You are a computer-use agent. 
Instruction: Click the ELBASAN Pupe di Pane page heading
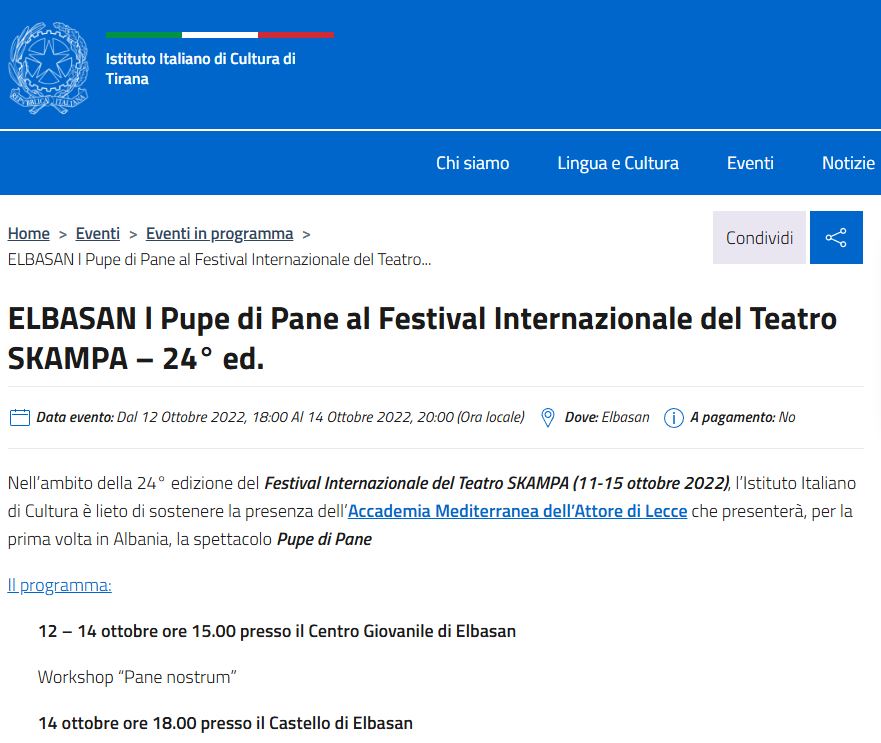[422, 338]
